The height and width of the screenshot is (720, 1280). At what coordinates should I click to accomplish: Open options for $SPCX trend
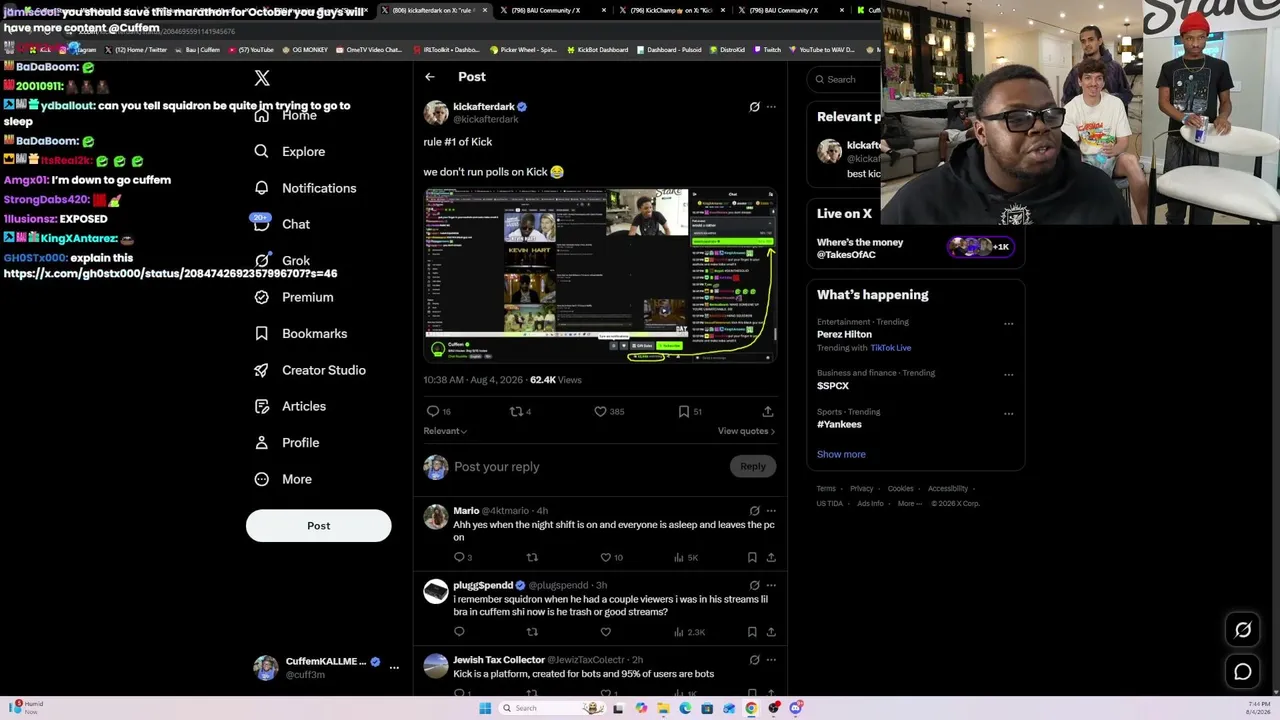click(x=1008, y=375)
